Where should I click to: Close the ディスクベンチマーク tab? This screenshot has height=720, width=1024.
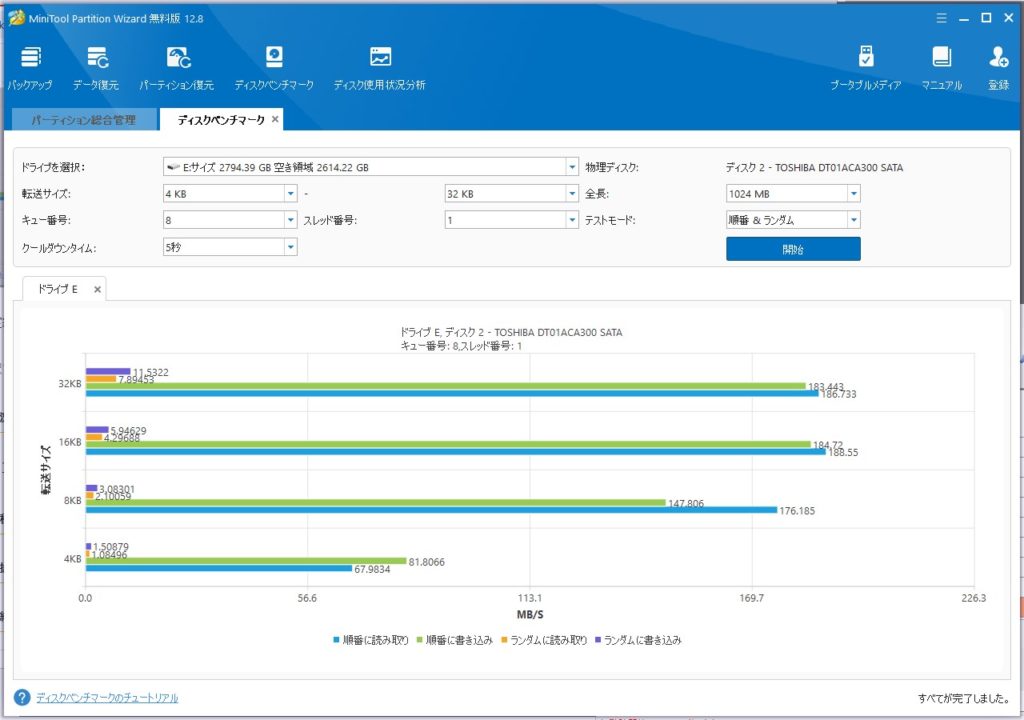pos(275,120)
